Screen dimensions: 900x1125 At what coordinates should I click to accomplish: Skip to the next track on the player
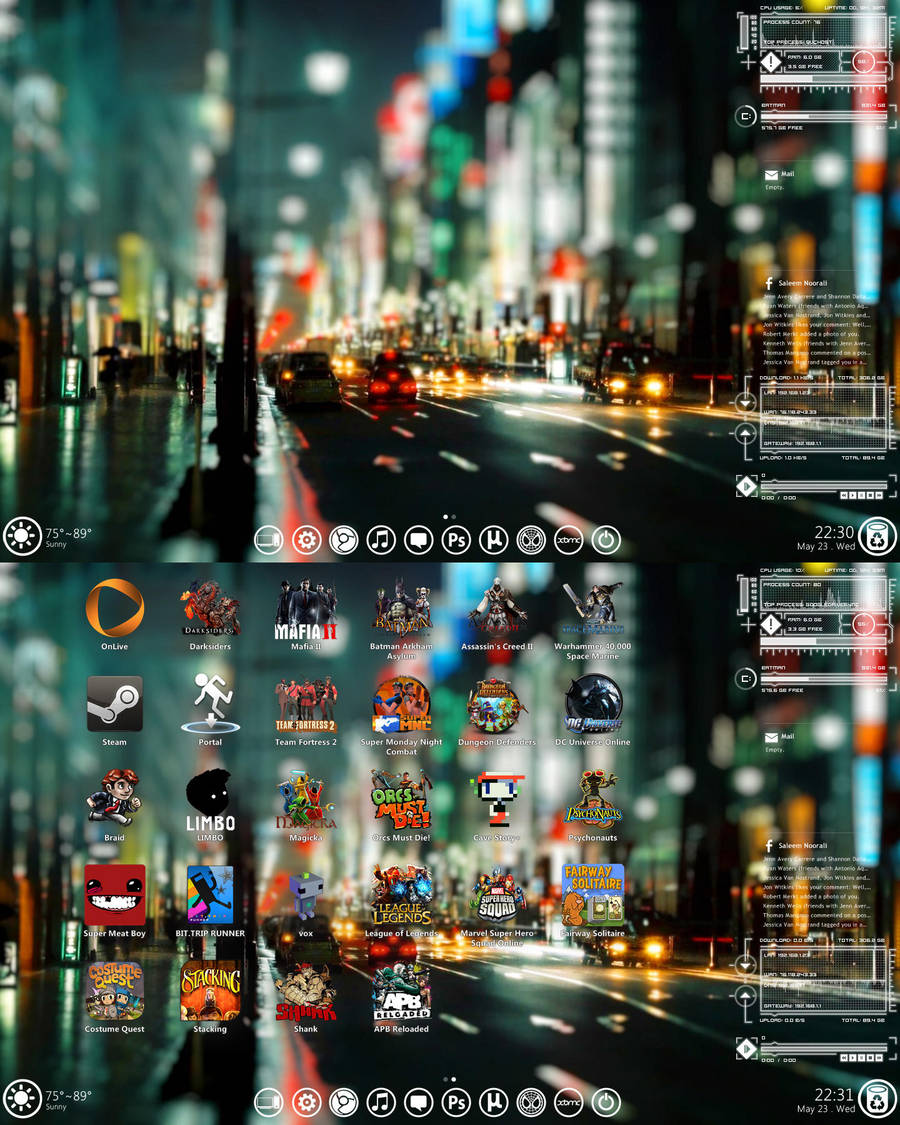tap(877, 496)
